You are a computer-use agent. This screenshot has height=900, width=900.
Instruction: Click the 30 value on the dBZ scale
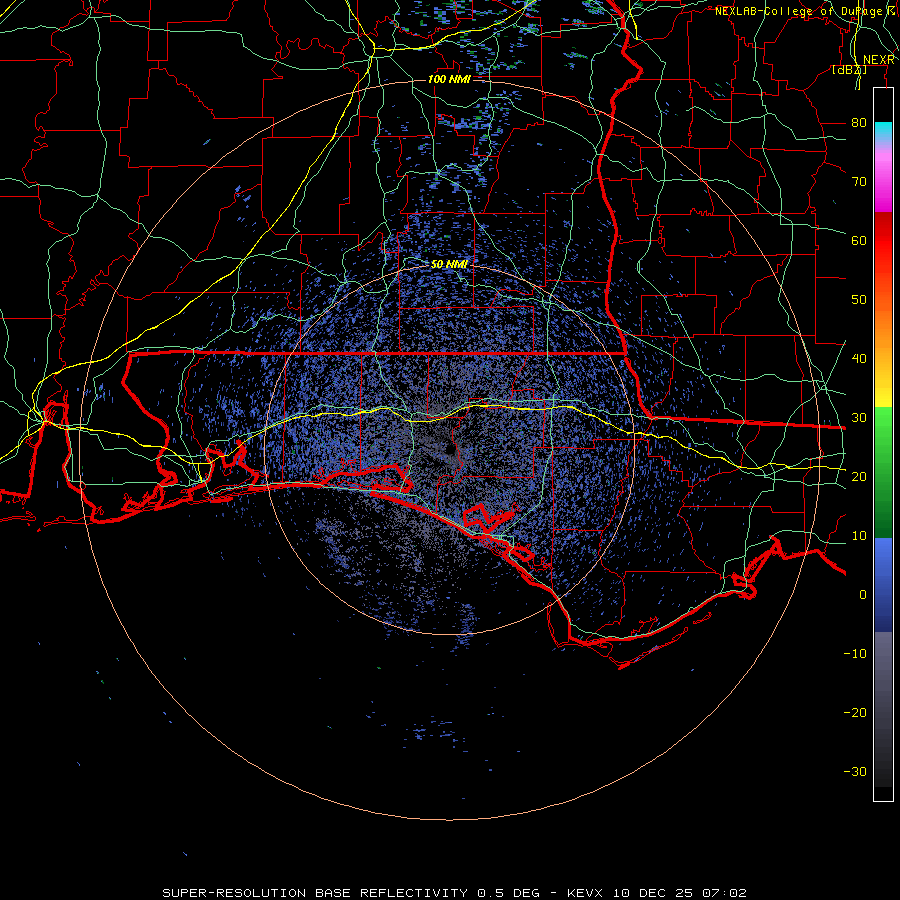859,417
